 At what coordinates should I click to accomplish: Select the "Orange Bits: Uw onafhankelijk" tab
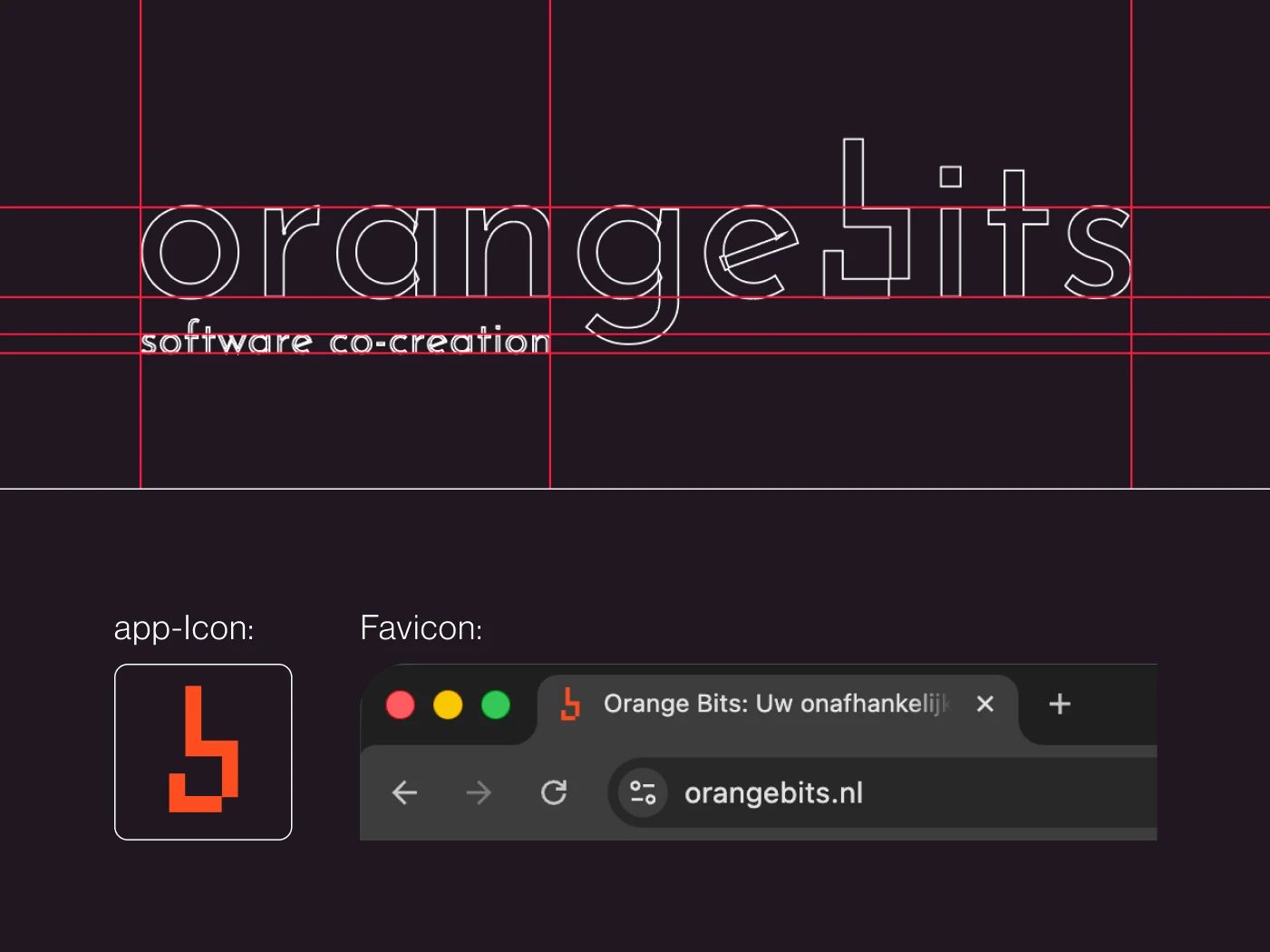tap(775, 704)
